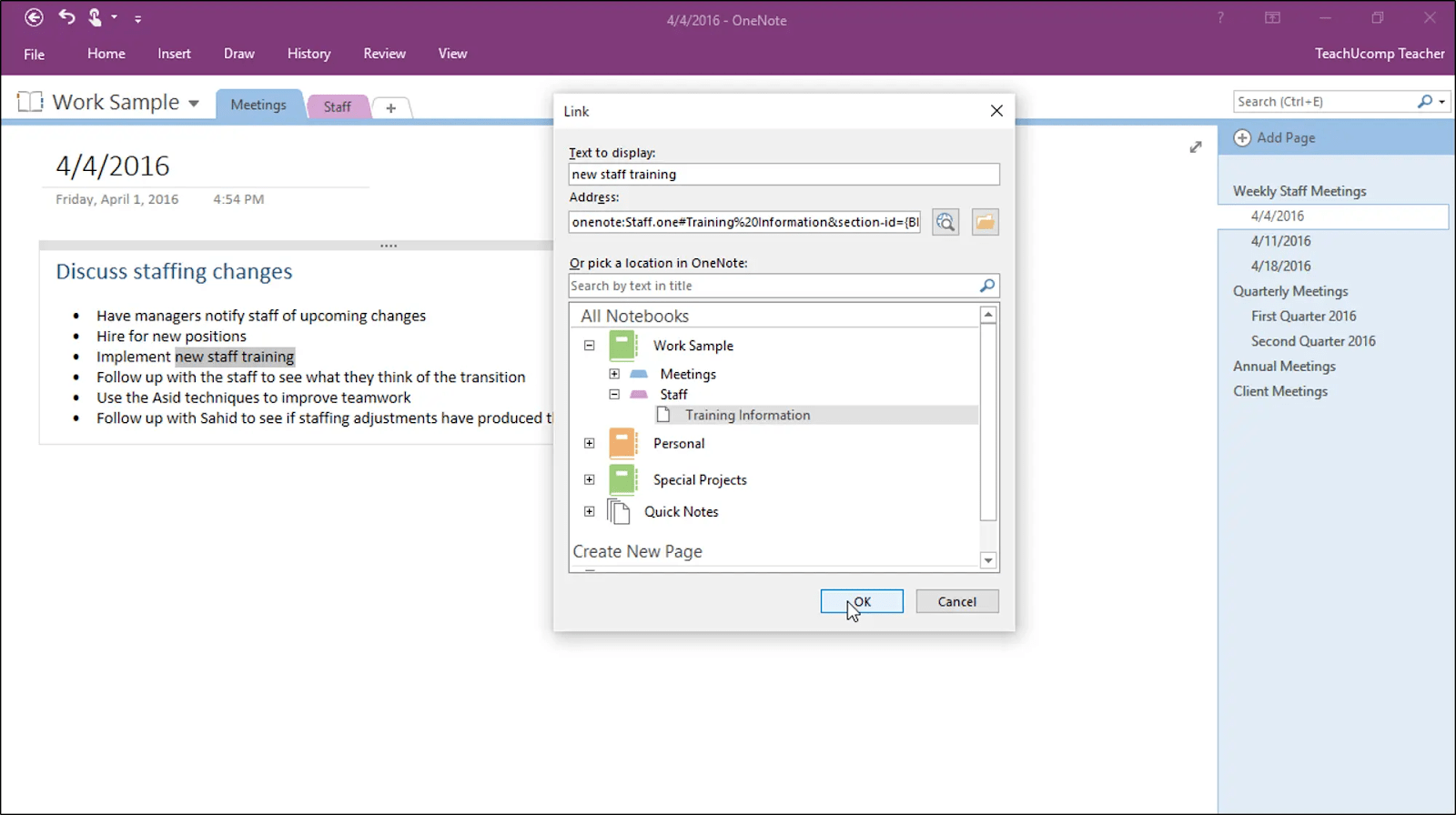Open the search scope dropdown arrow
Image resolution: width=1456 pixels, height=815 pixels.
[x=1442, y=102]
